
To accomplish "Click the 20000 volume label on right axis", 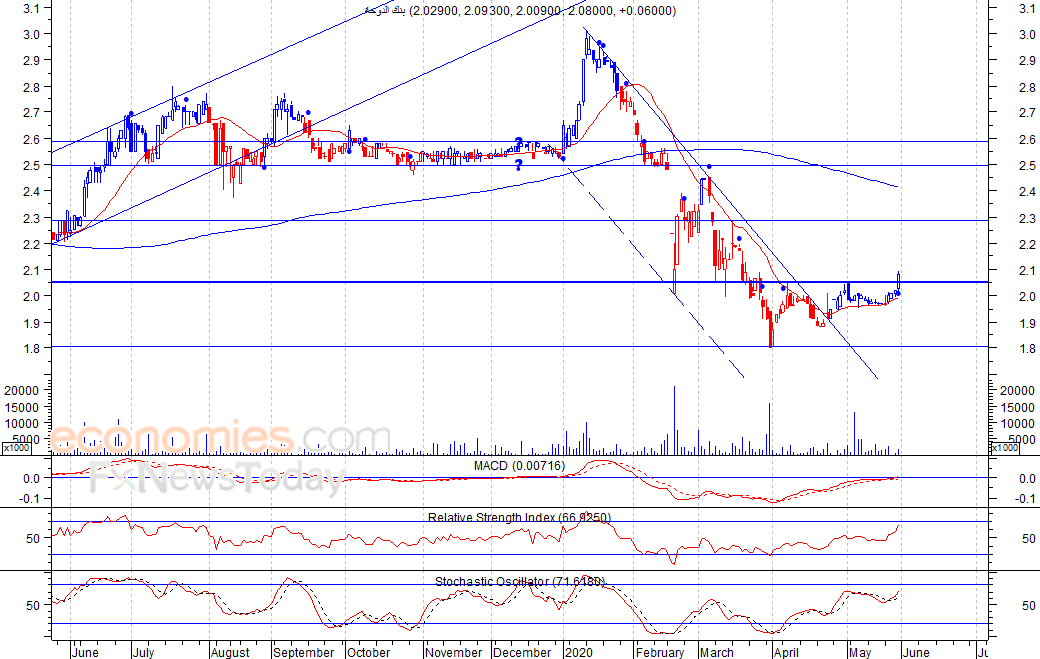I will [1018, 390].
